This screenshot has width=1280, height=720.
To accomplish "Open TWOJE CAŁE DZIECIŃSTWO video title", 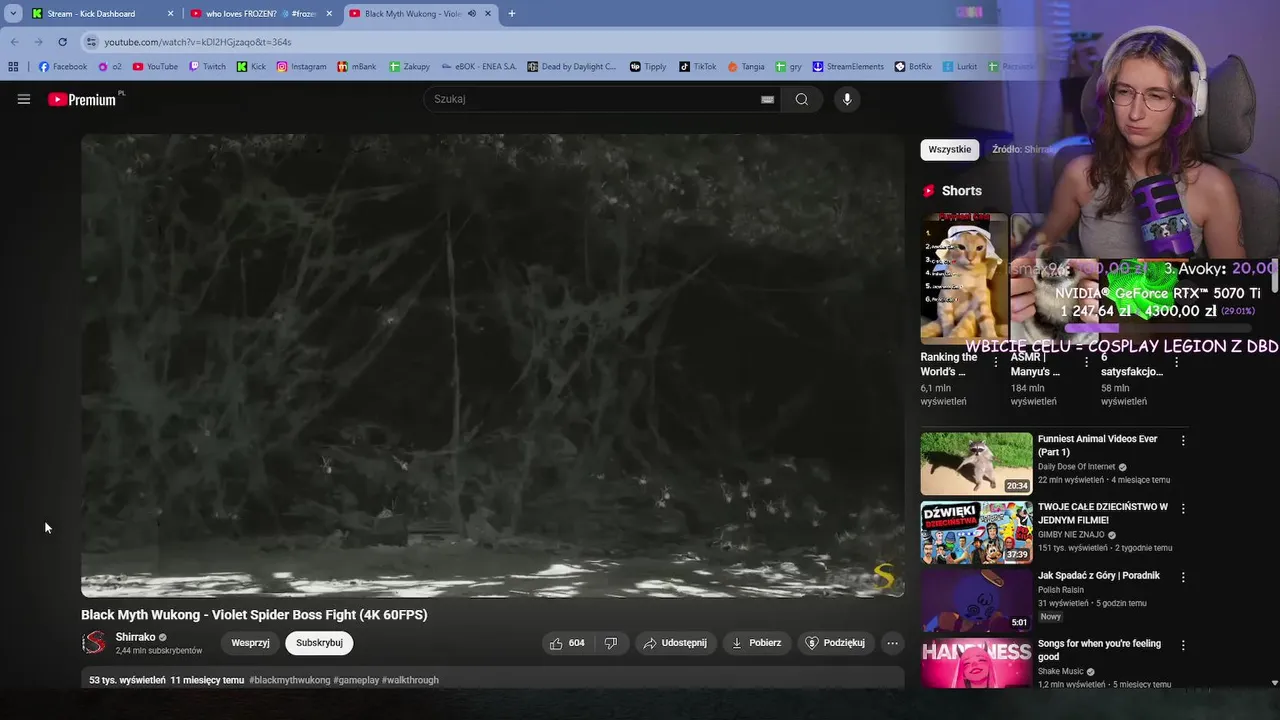I will coord(1103,514).
